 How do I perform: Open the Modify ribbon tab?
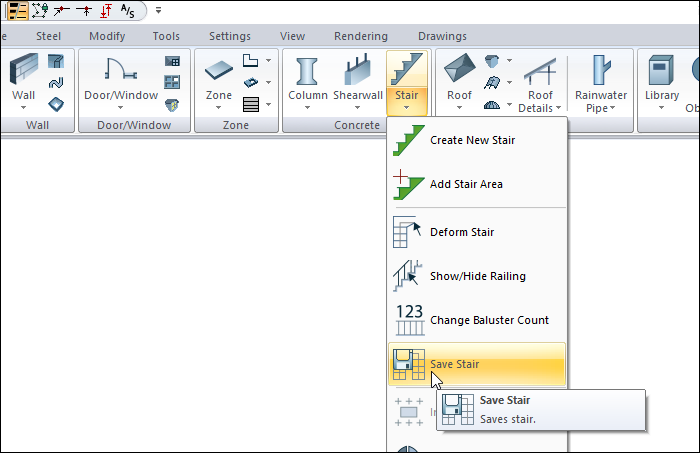pyautogui.click(x=107, y=36)
